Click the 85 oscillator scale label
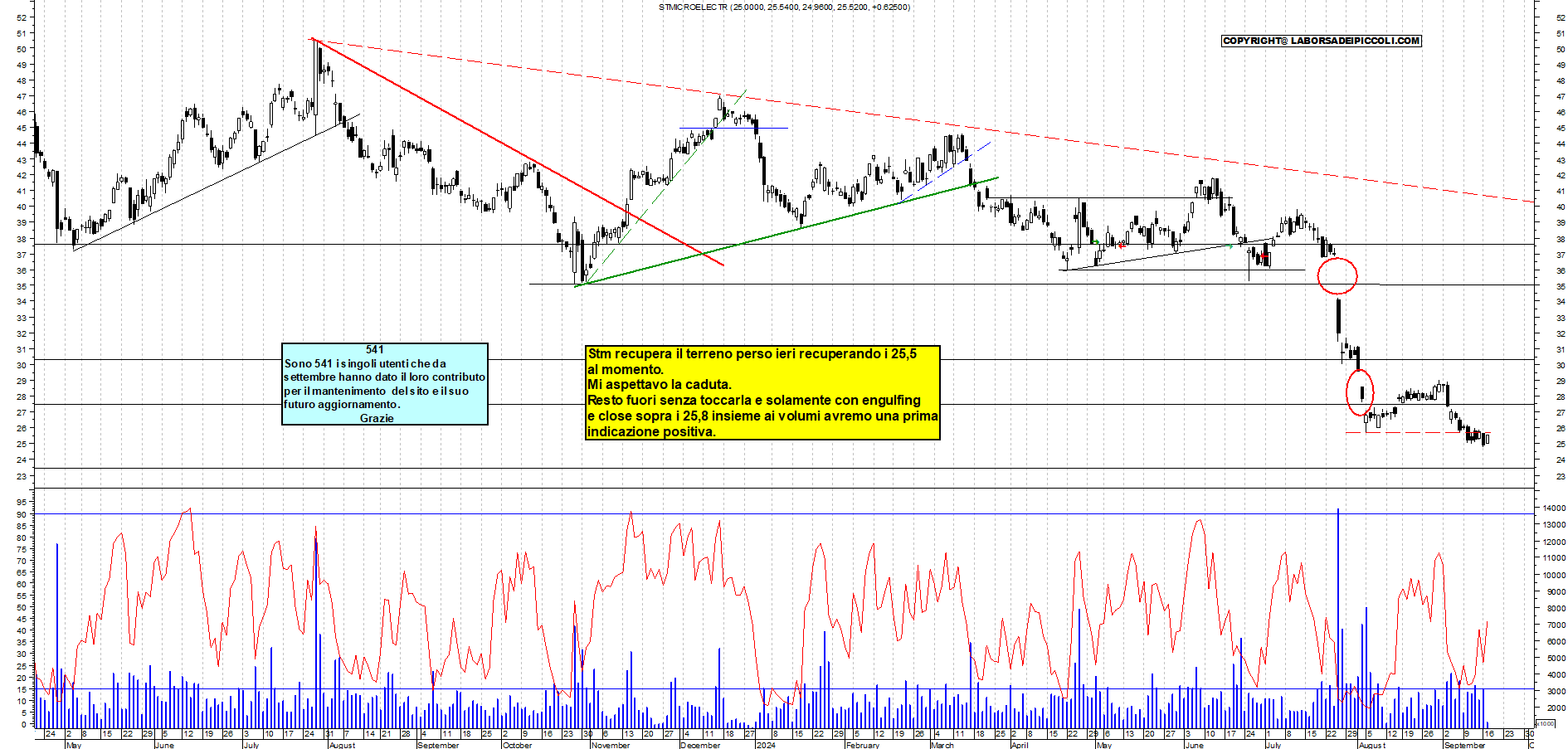Image resolution: width=1568 pixels, height=749 pixels. click(22, 526)
